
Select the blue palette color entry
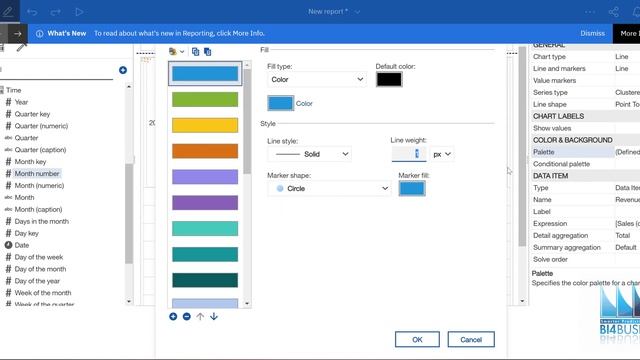click(x=205, y=73)
